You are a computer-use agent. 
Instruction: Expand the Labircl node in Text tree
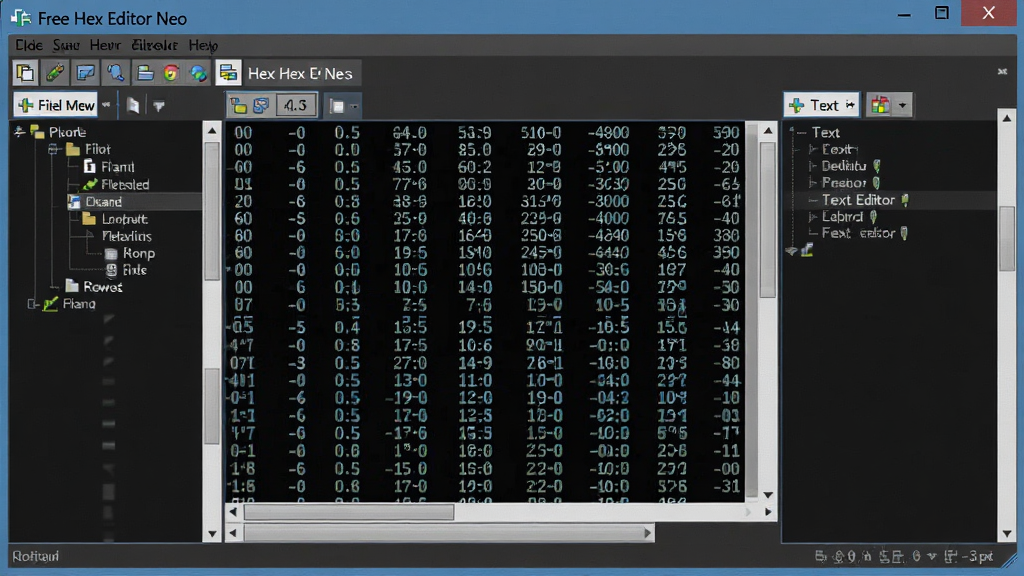coord(812,217)
